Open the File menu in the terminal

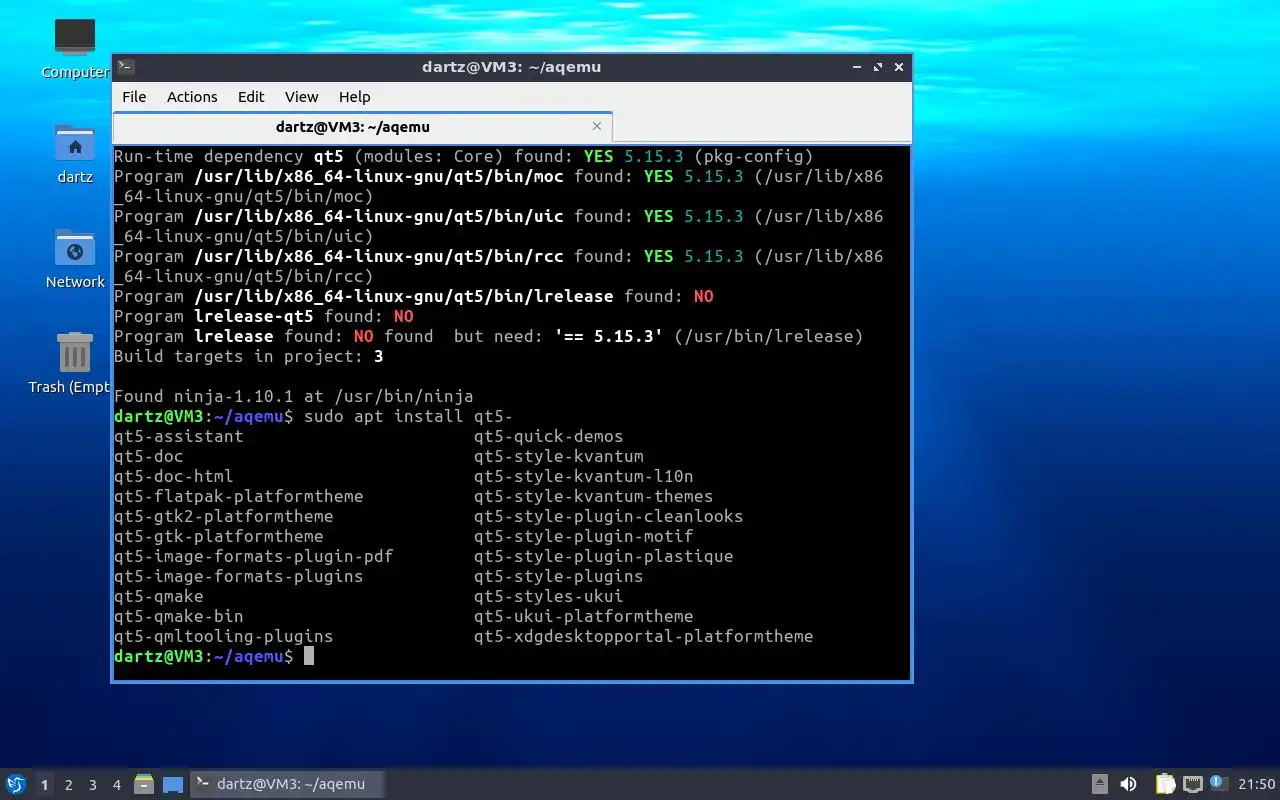pyautogui.click(x=134, y=97)
